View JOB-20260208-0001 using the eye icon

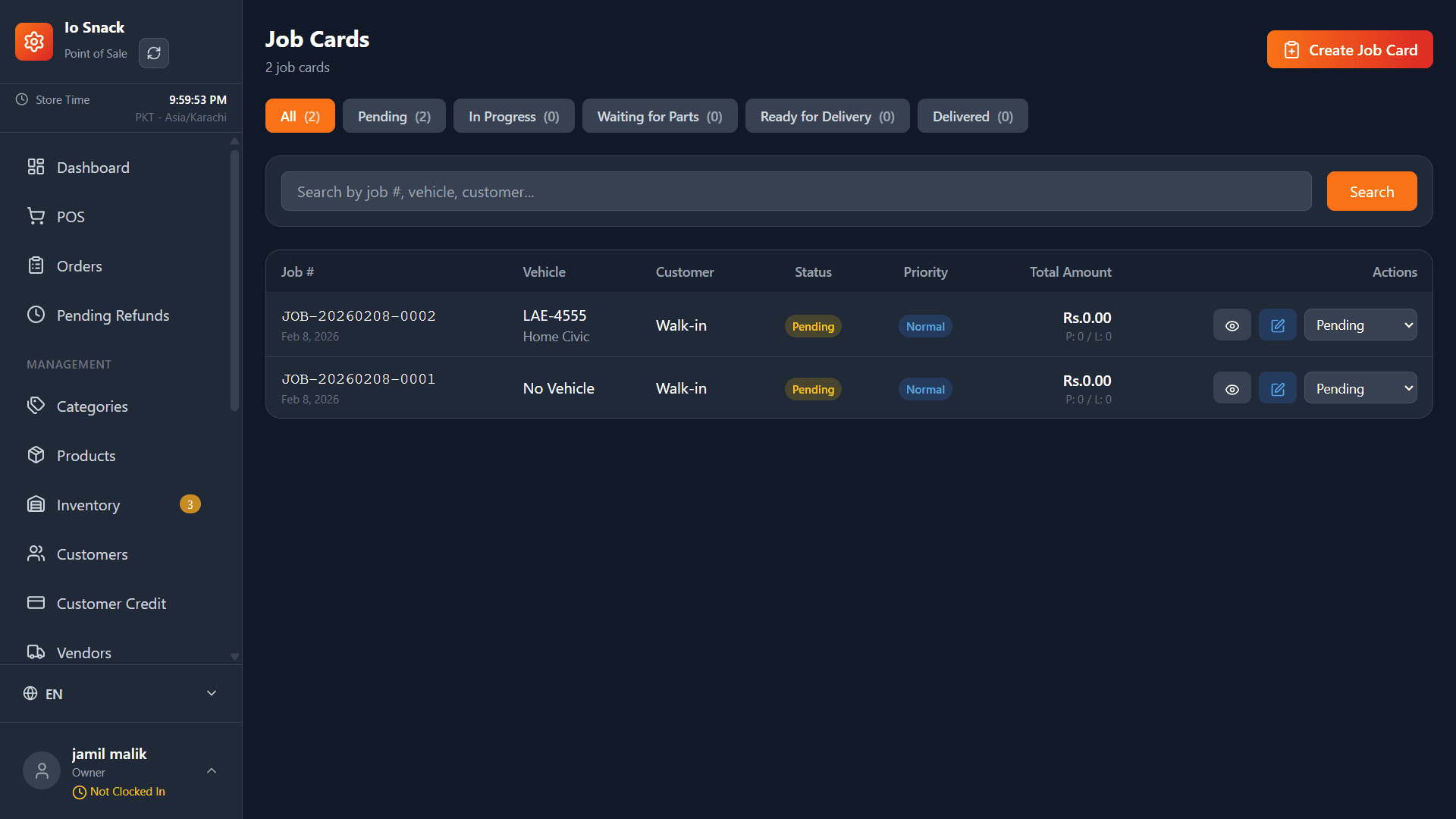tap(1232, 388)
